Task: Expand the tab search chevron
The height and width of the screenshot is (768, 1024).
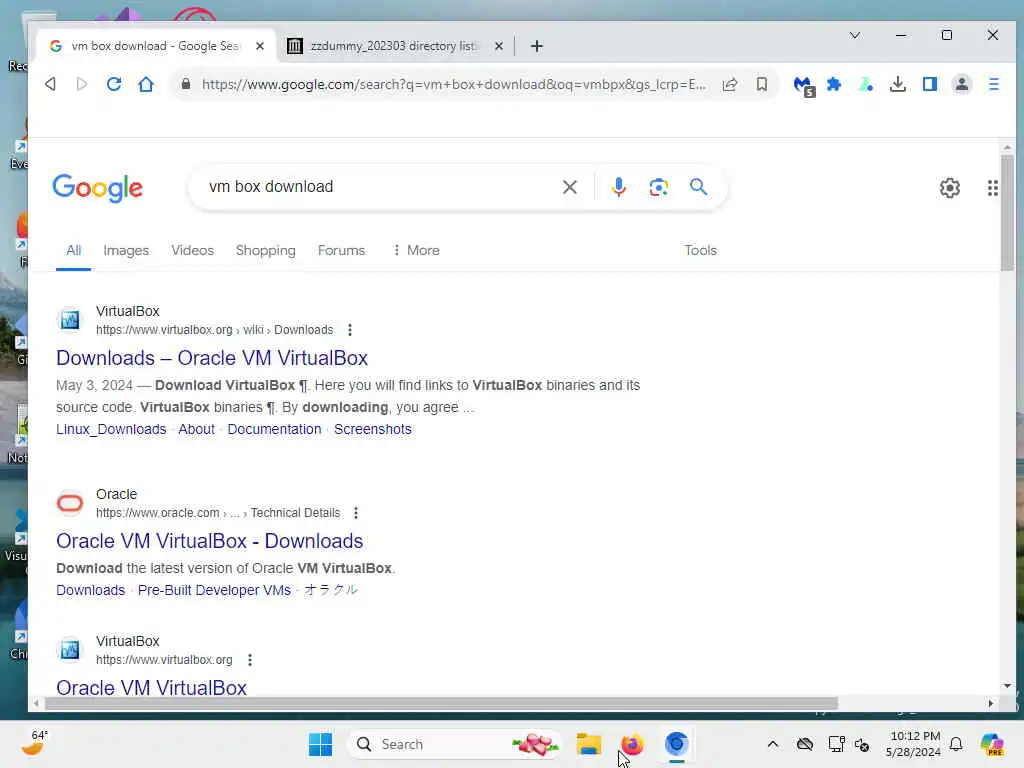Action: pos(855,35)
